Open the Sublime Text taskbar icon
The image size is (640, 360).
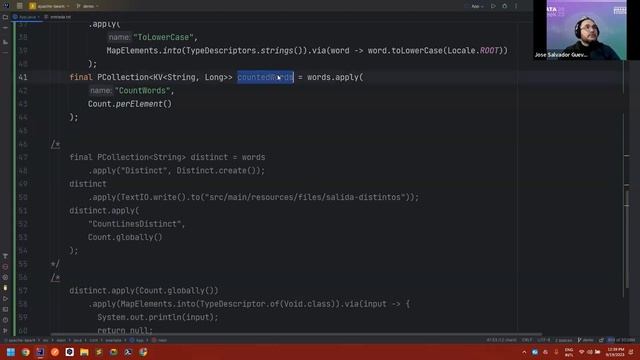click(x=99, y=352)
